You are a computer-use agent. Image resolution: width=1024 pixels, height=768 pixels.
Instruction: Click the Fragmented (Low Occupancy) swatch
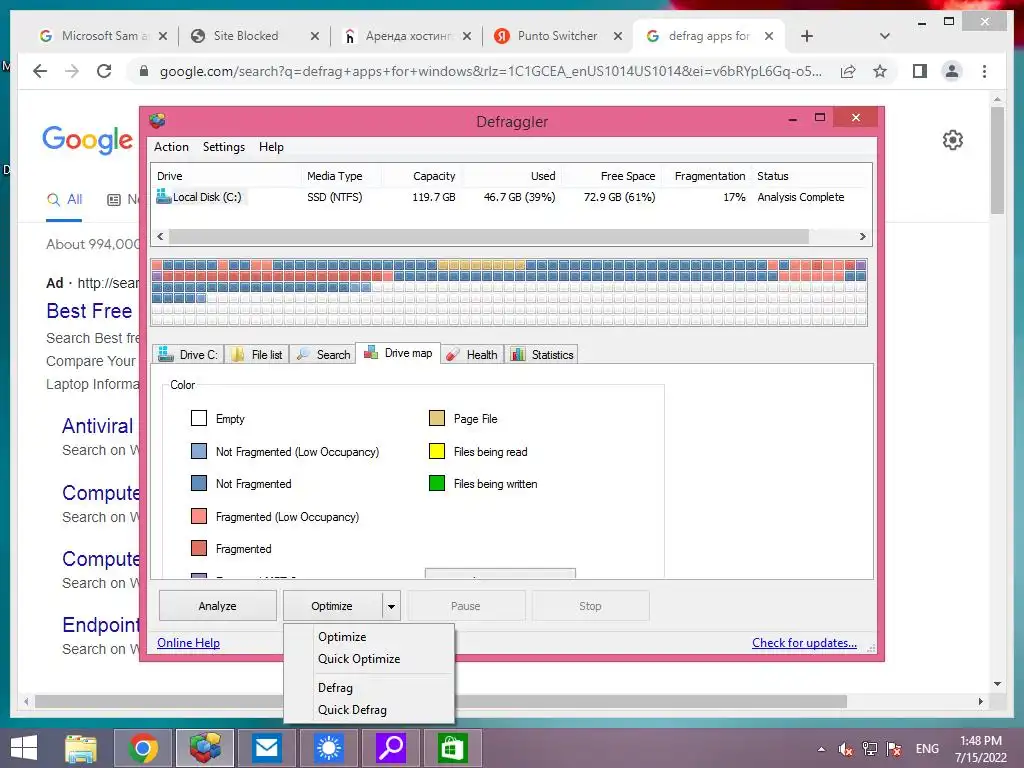[x=199, y=516]
